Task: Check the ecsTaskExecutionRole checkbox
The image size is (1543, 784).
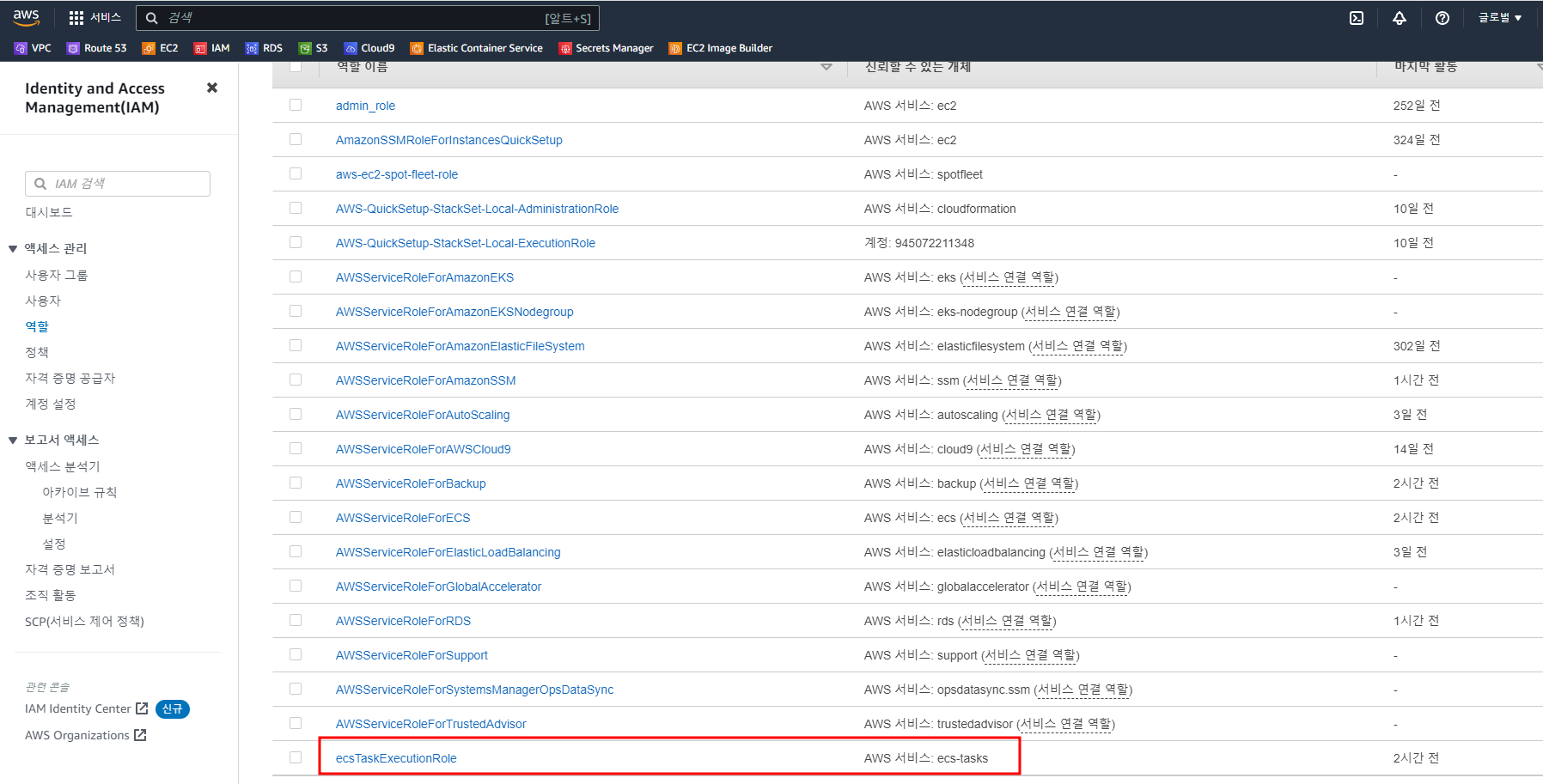Action: [296, 757]
